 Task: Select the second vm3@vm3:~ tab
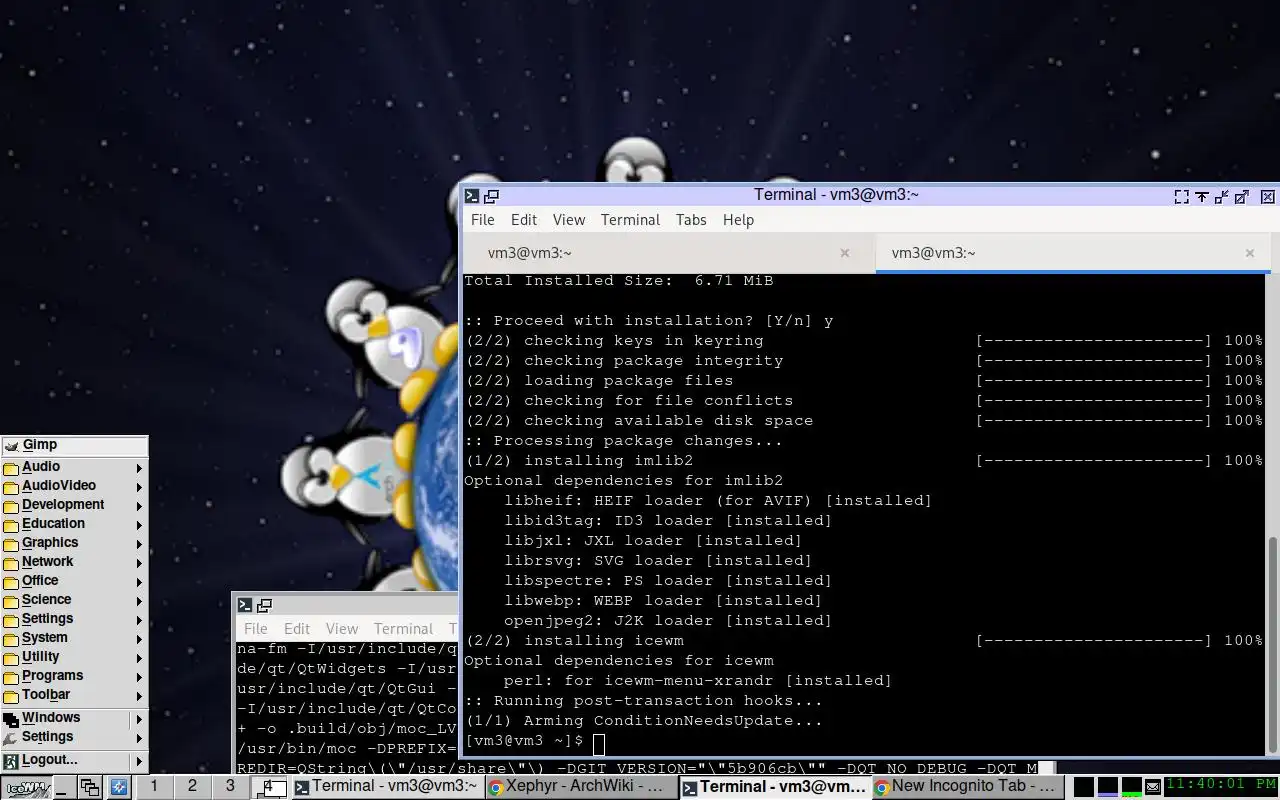(x=1073, y=253)
